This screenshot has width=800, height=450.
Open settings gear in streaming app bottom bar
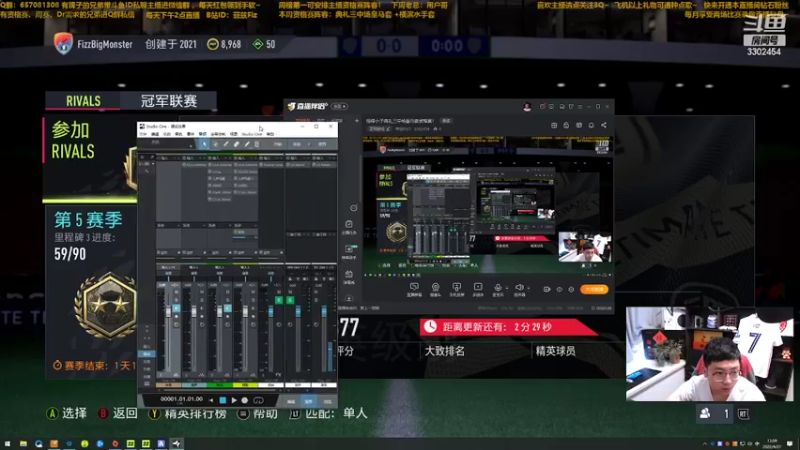click(x=571, y=289)
